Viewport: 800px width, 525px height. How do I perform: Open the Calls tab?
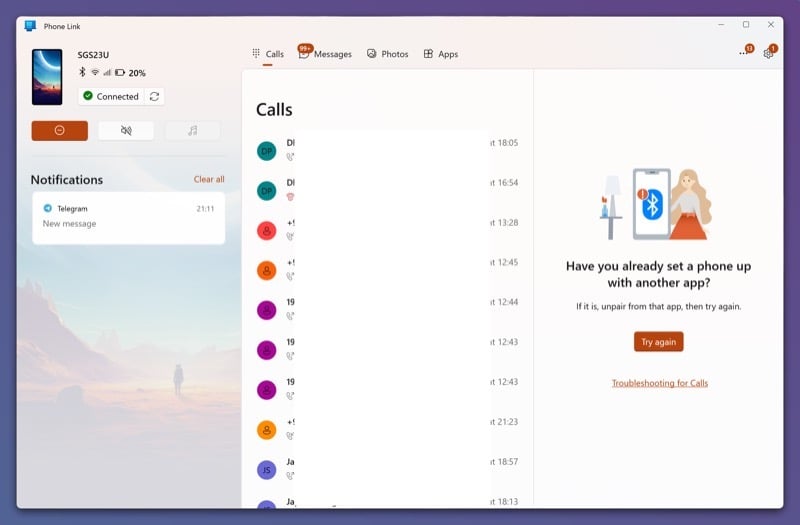(268, 54)
